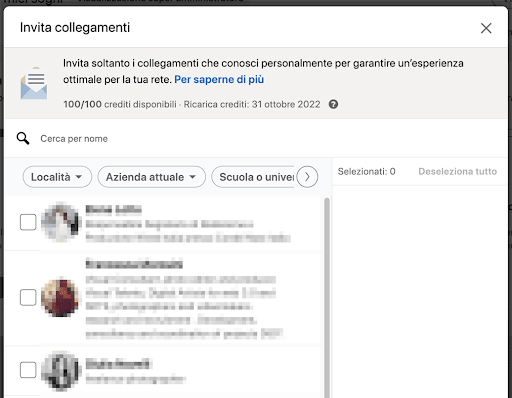The width and height of the screenshot is (512, 398).
Task: Click the third connection's profile photo
Action: (60, 371)
